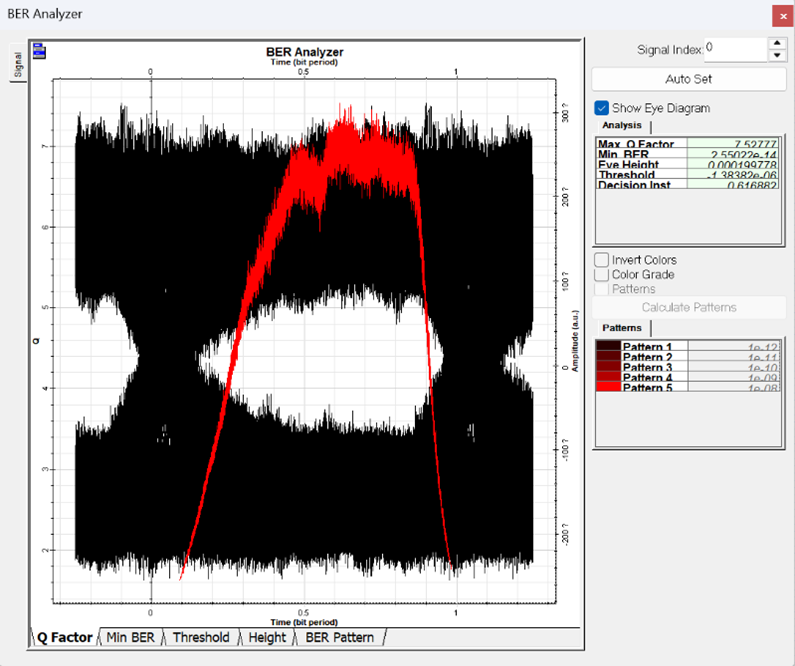The width and height of the screenshot is (795, 666).
Task: Decrease Signal Index with down arrow
Action: [777, 55]
